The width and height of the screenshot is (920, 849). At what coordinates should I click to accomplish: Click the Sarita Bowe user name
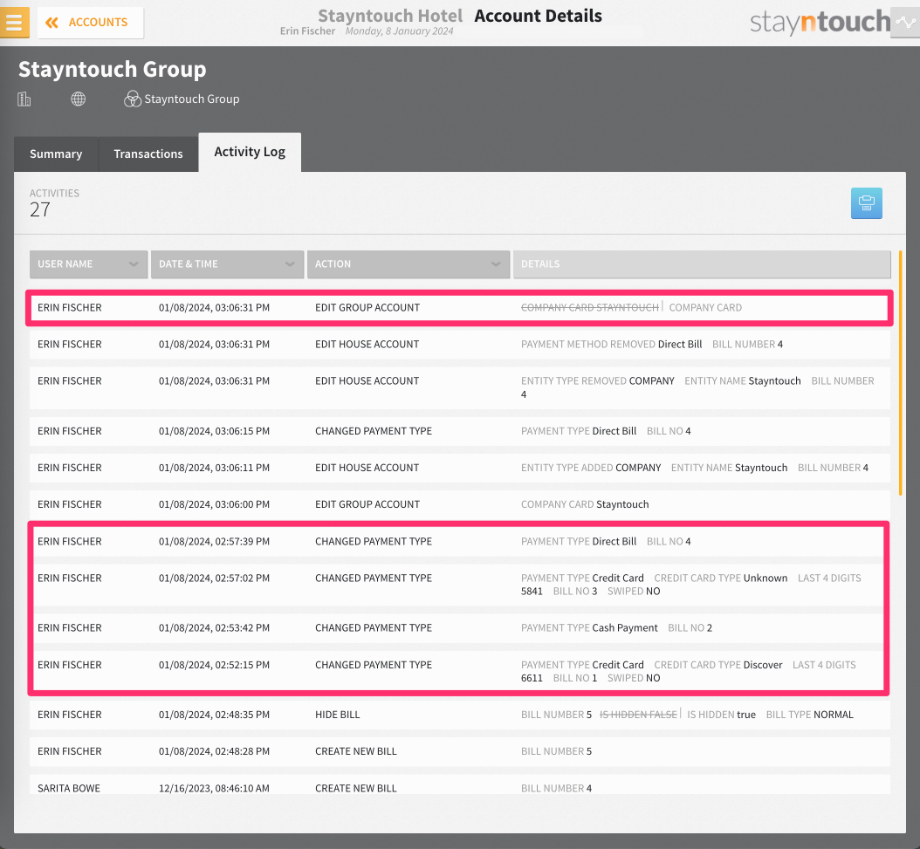(x=69, y=788)
